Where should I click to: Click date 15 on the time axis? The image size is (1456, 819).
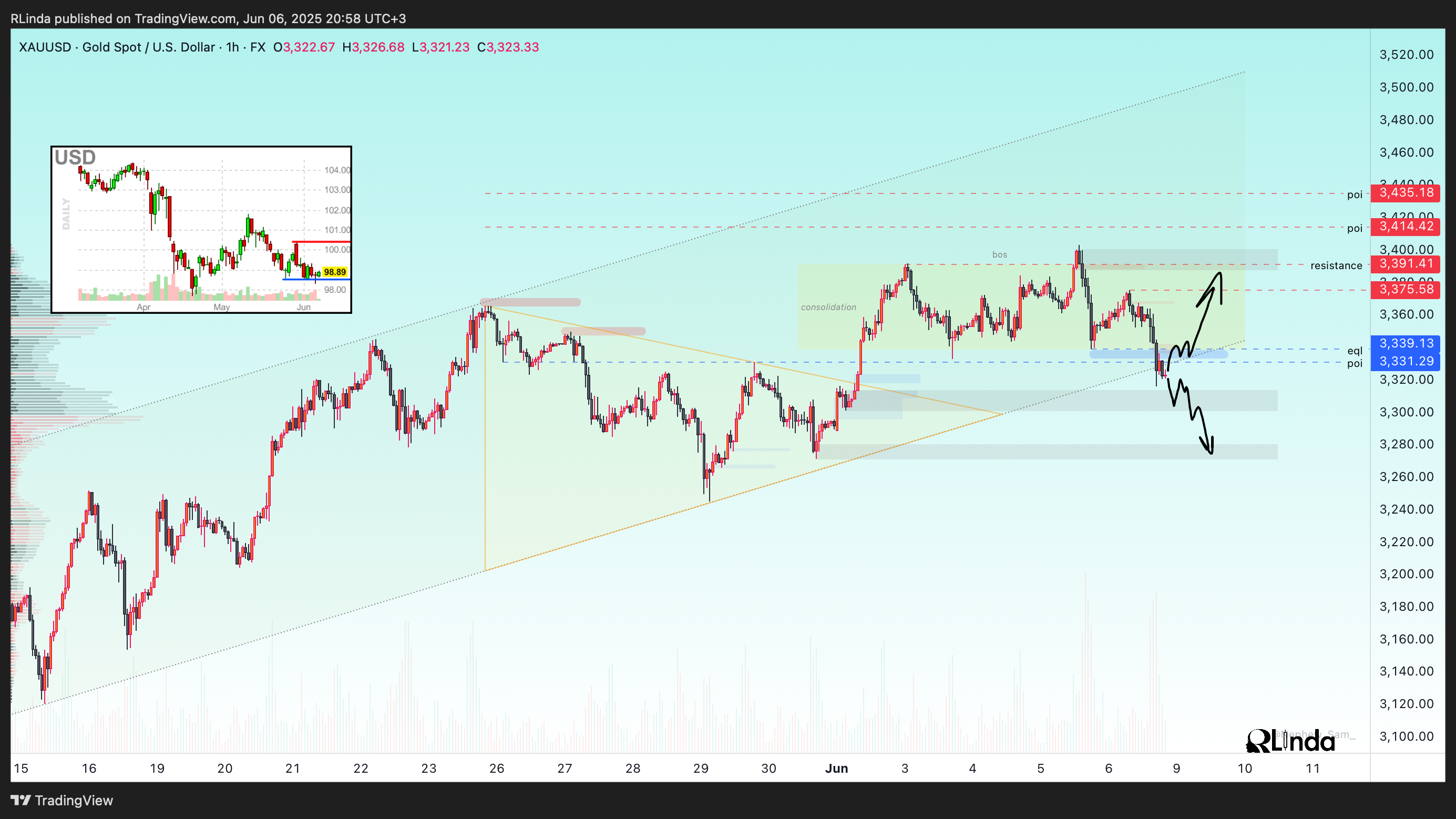pos(21,769)
